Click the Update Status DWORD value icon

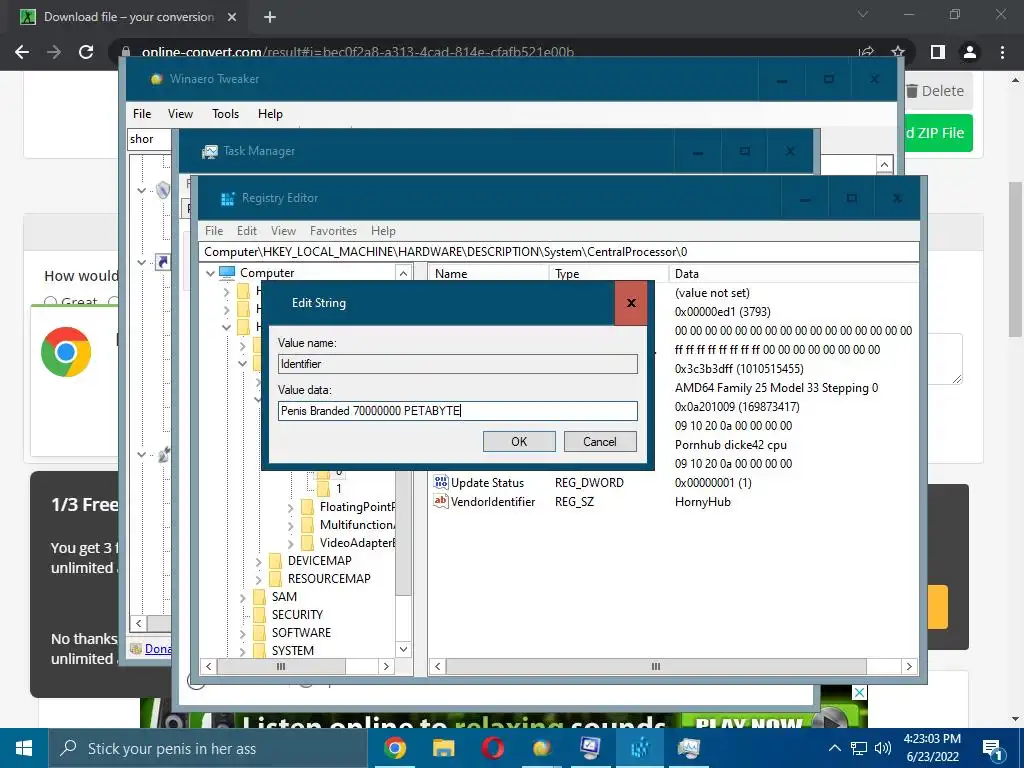tap(441, 483)
